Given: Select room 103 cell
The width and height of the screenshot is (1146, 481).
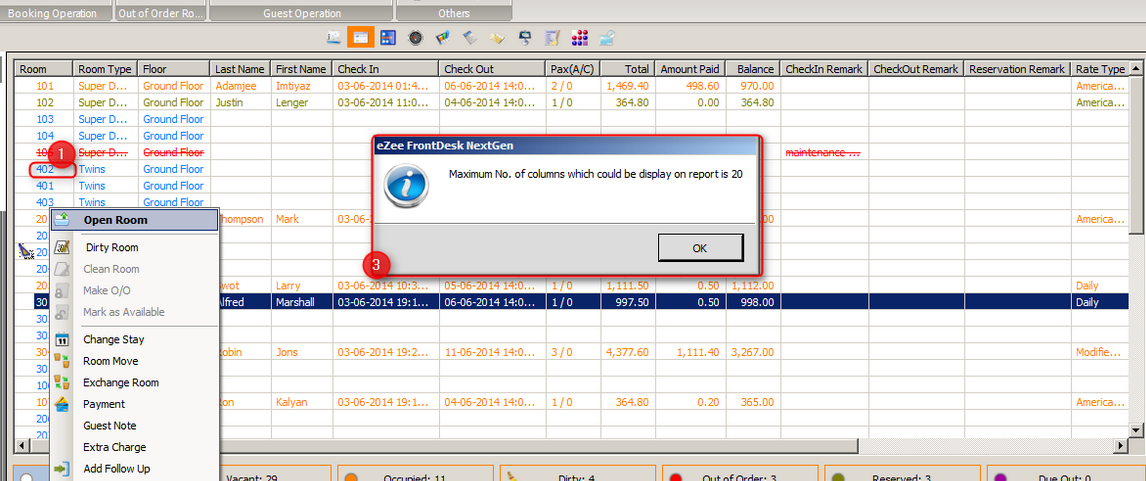Looking at the screenshot, I should [x=45, y=119].
